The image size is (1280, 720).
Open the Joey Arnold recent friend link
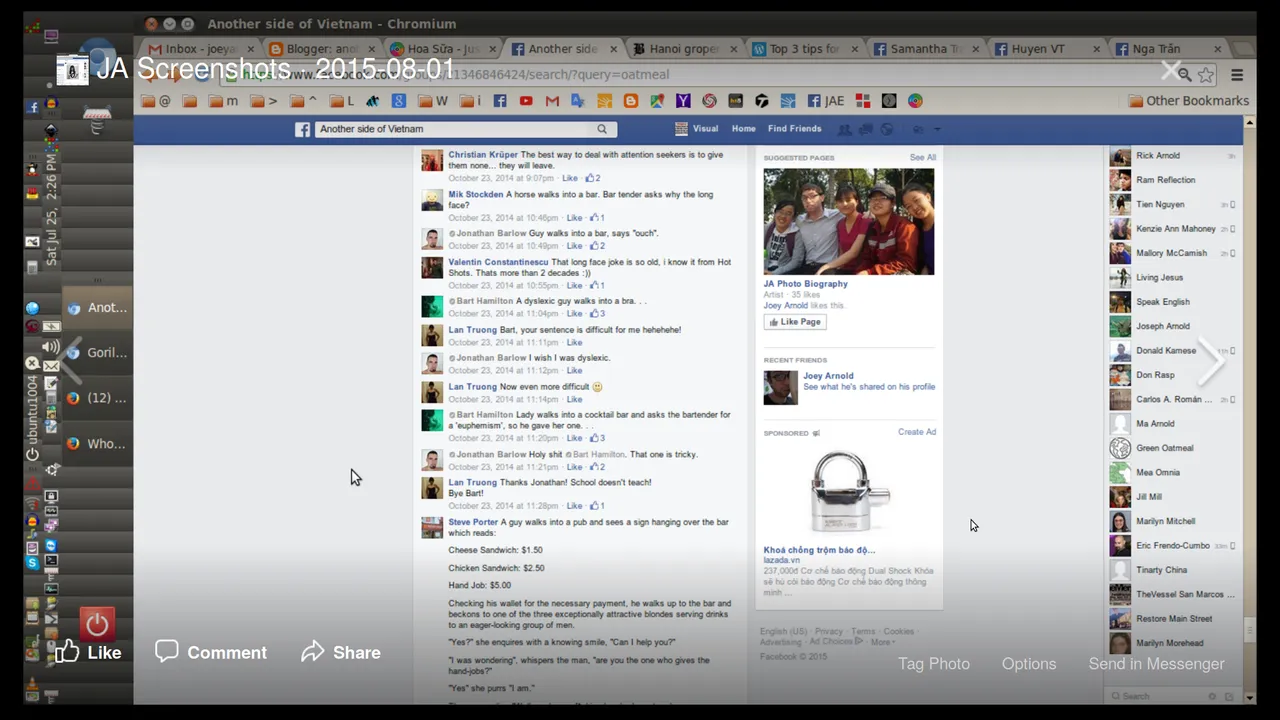tap(828, 376)
